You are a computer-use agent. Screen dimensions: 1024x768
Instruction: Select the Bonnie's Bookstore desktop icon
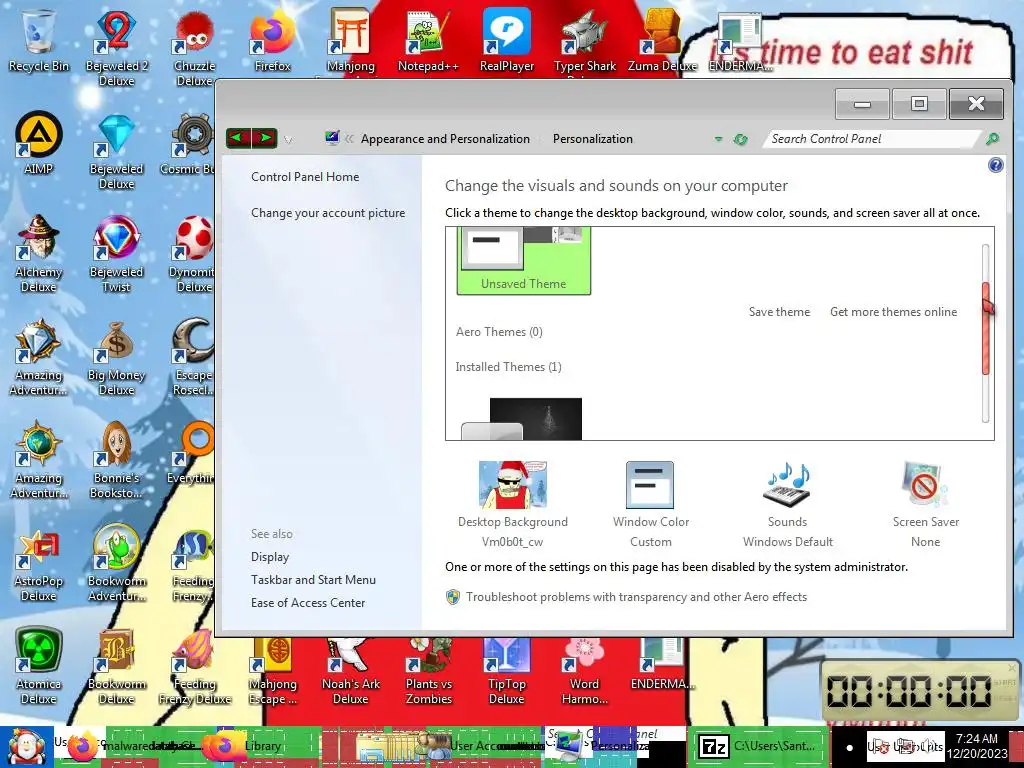tap(116, 460)
